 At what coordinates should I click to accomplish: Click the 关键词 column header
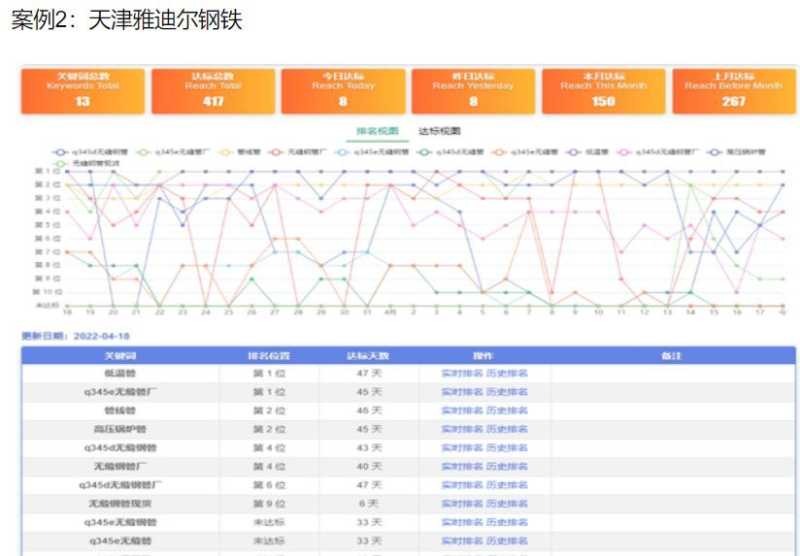(120, 356)
